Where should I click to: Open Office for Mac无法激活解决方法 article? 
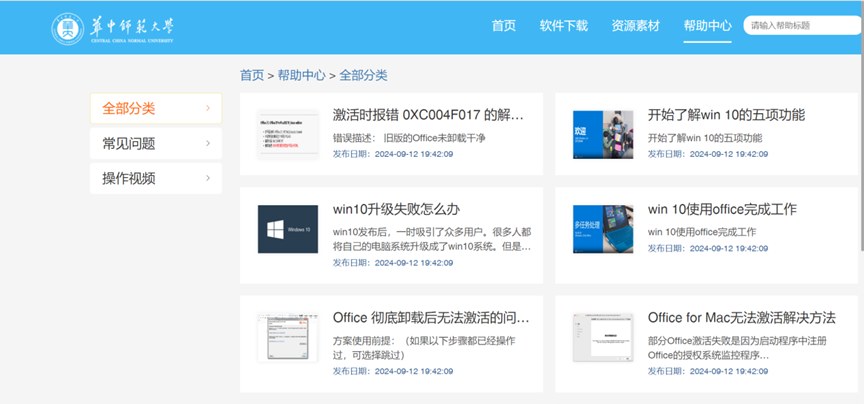pyautogui.click(x=741, y=318)
